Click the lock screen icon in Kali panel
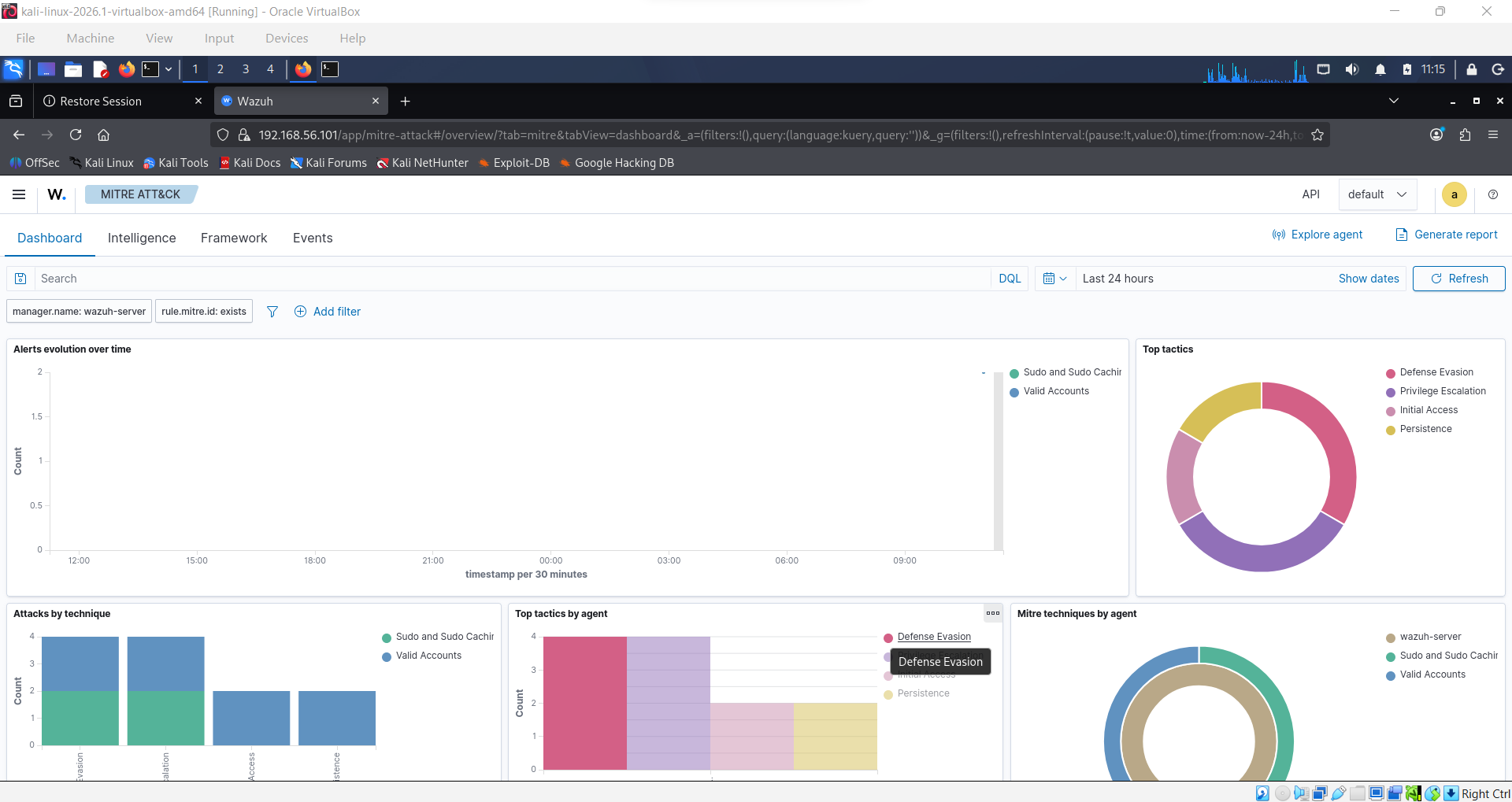Screen dimensions: 1512x802 click(x=1471, y=69)
